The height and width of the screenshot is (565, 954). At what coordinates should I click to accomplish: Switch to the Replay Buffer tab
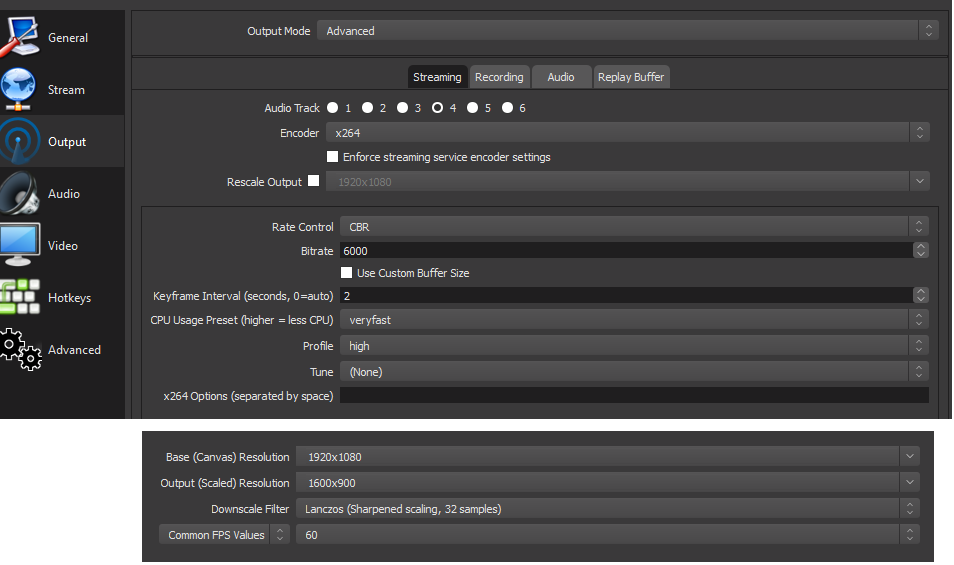coord(631,77)
